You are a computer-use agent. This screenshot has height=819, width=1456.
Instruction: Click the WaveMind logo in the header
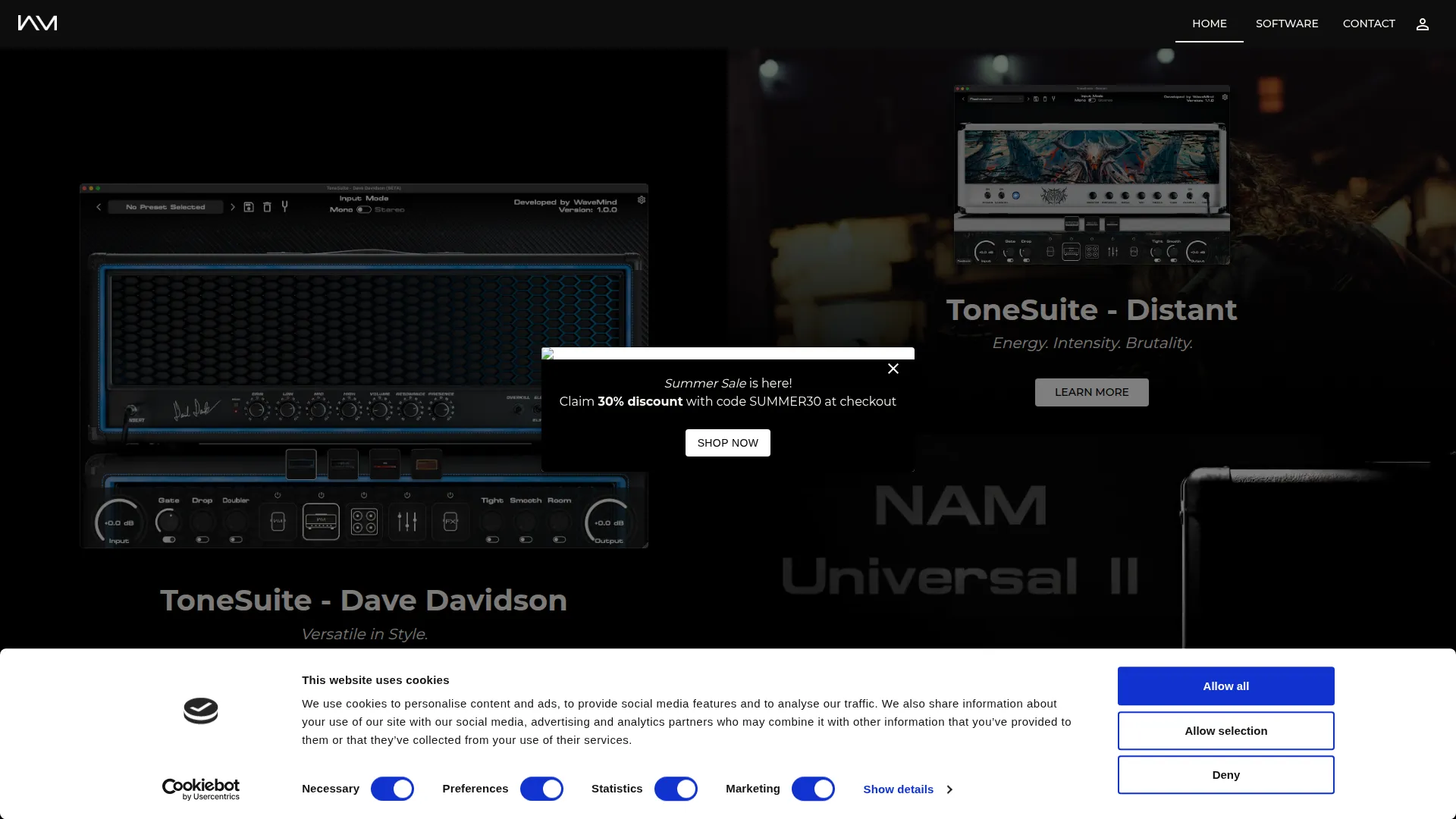pos(37,24)
